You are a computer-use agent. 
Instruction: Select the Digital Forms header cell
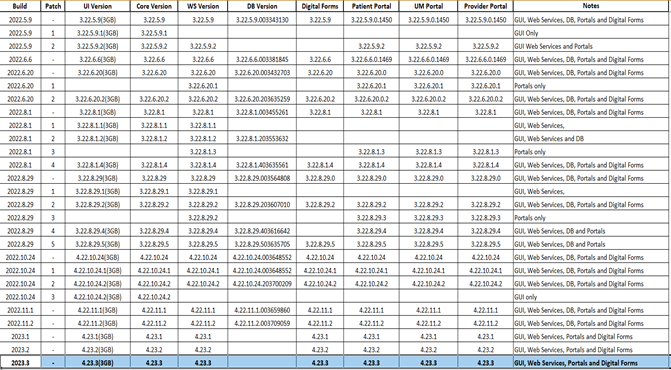coord(320,6)
